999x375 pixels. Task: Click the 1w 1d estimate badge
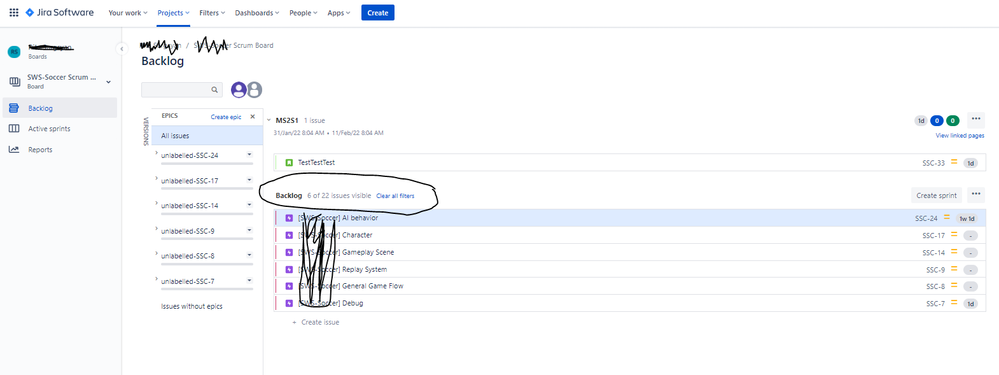tap(967, 218)
